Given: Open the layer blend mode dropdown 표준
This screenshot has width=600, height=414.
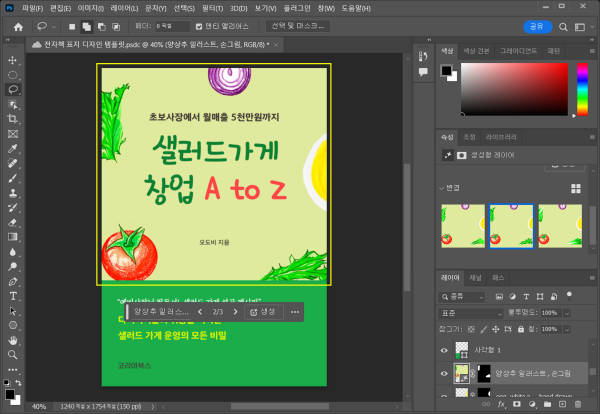Looking at the screenshot, I should pos(468,313).
